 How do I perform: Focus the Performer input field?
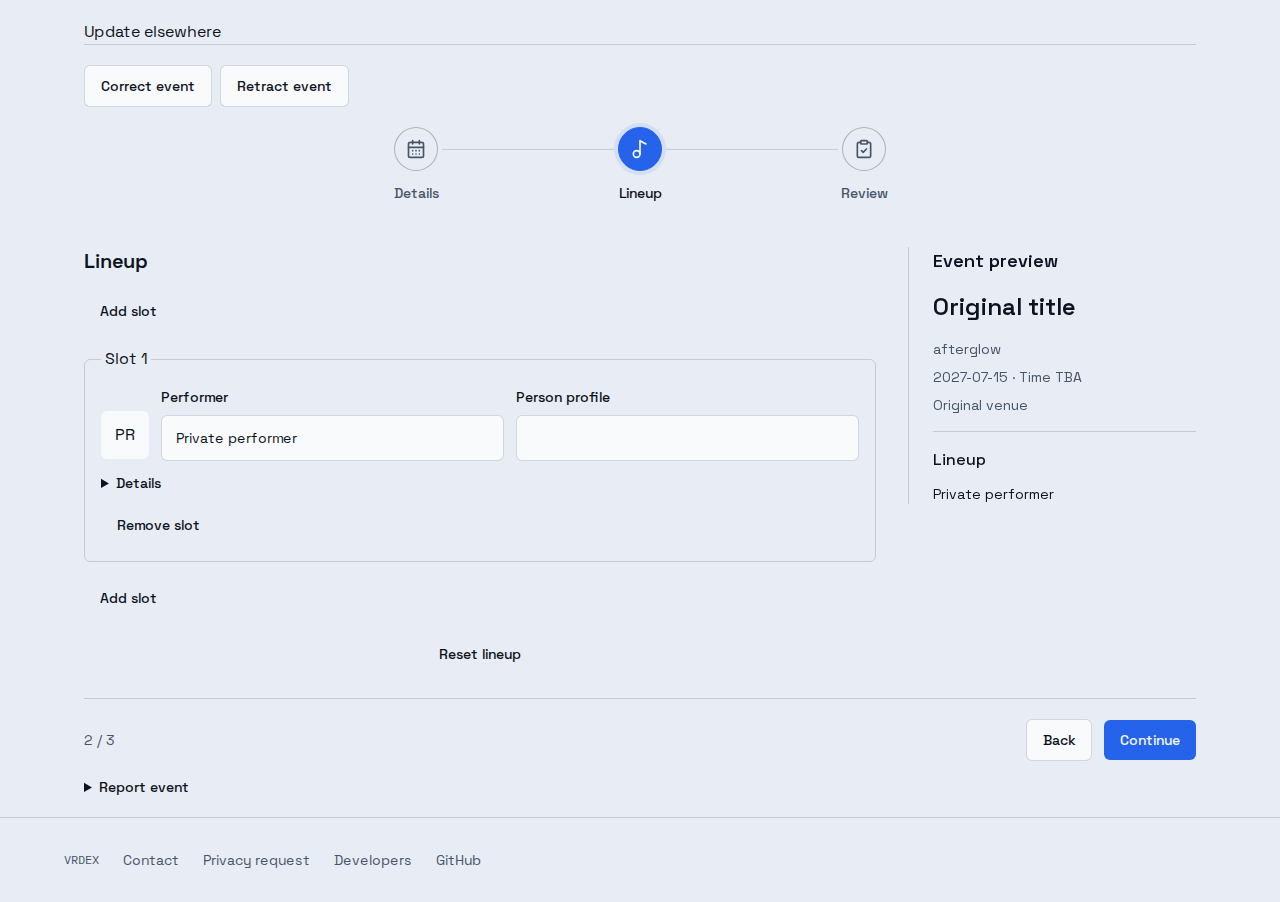332,438
